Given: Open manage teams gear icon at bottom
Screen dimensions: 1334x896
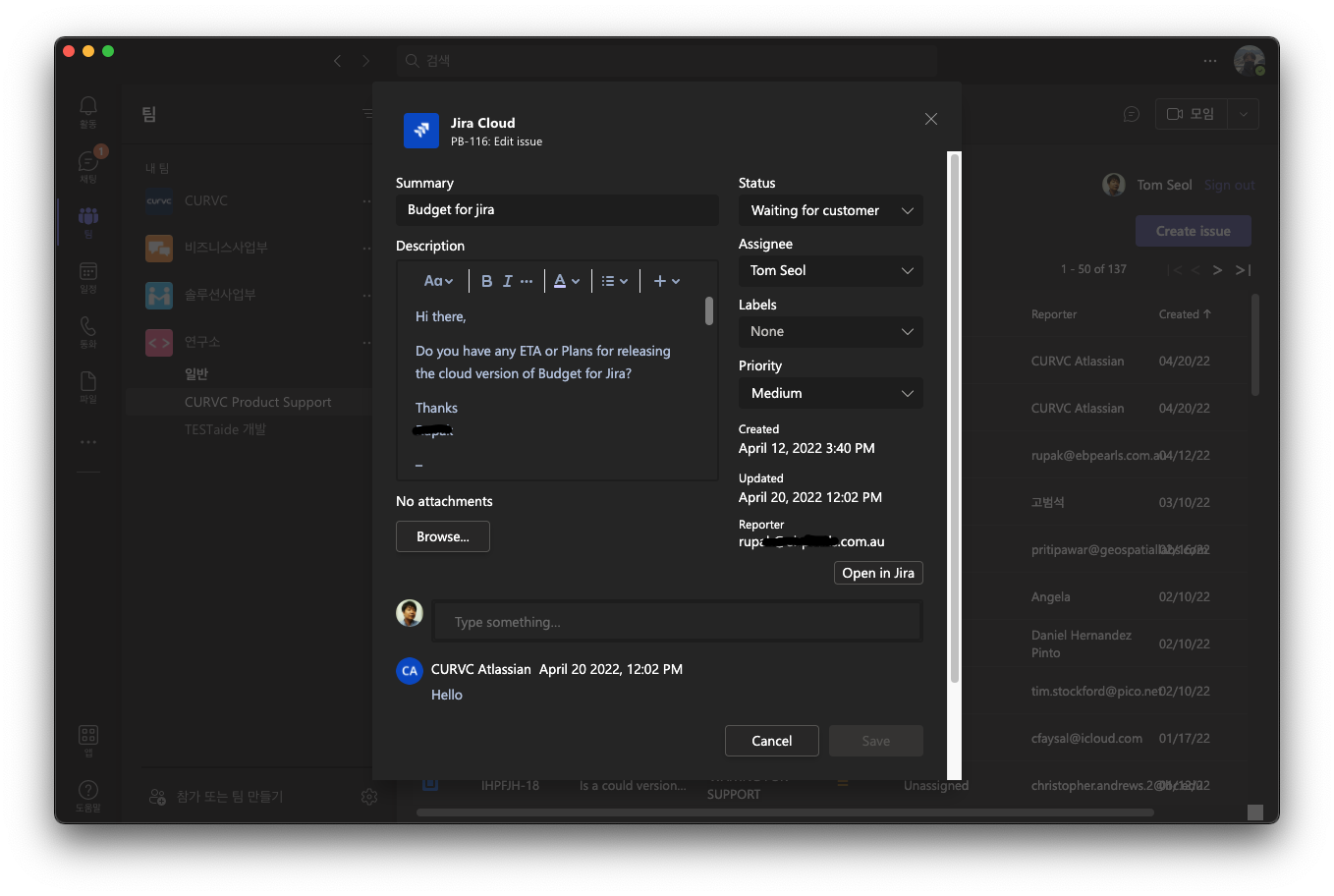Looking at the screenshot, I should click(x=369, y=797).
